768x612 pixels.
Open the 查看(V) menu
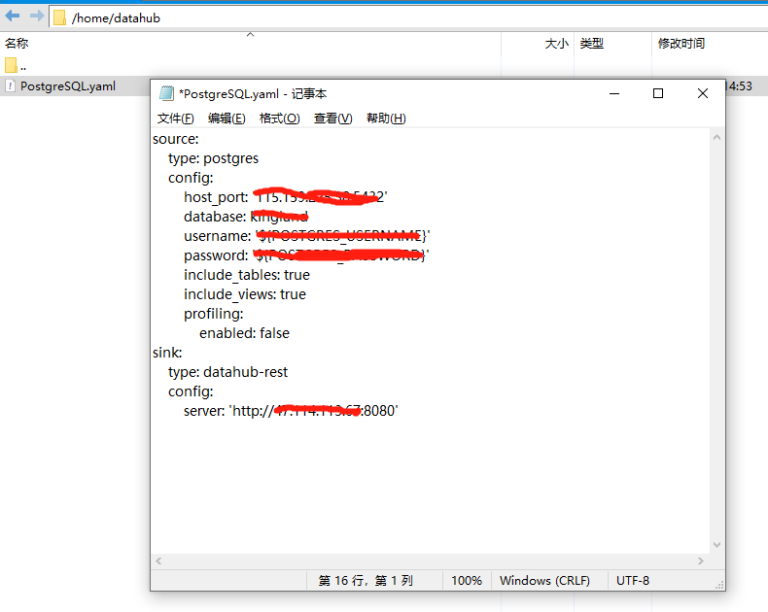click(x=333, y=118)
